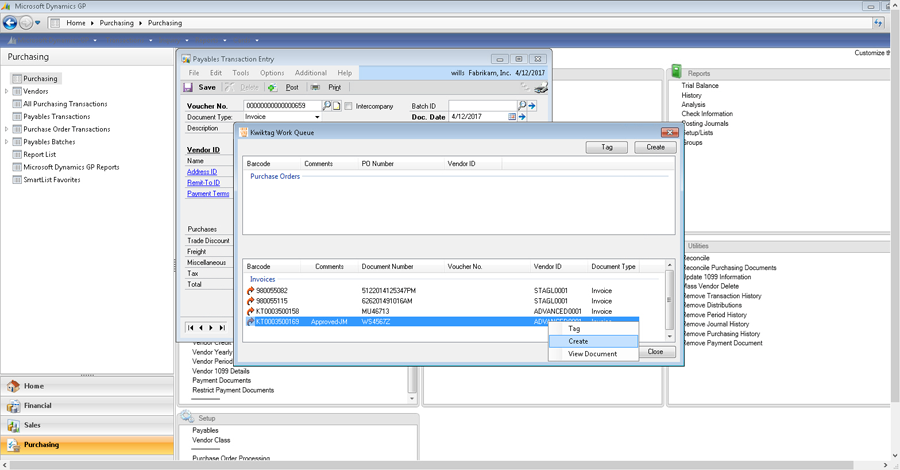
Task: Open the Document Type dropdown
Action: click(317, 117)
